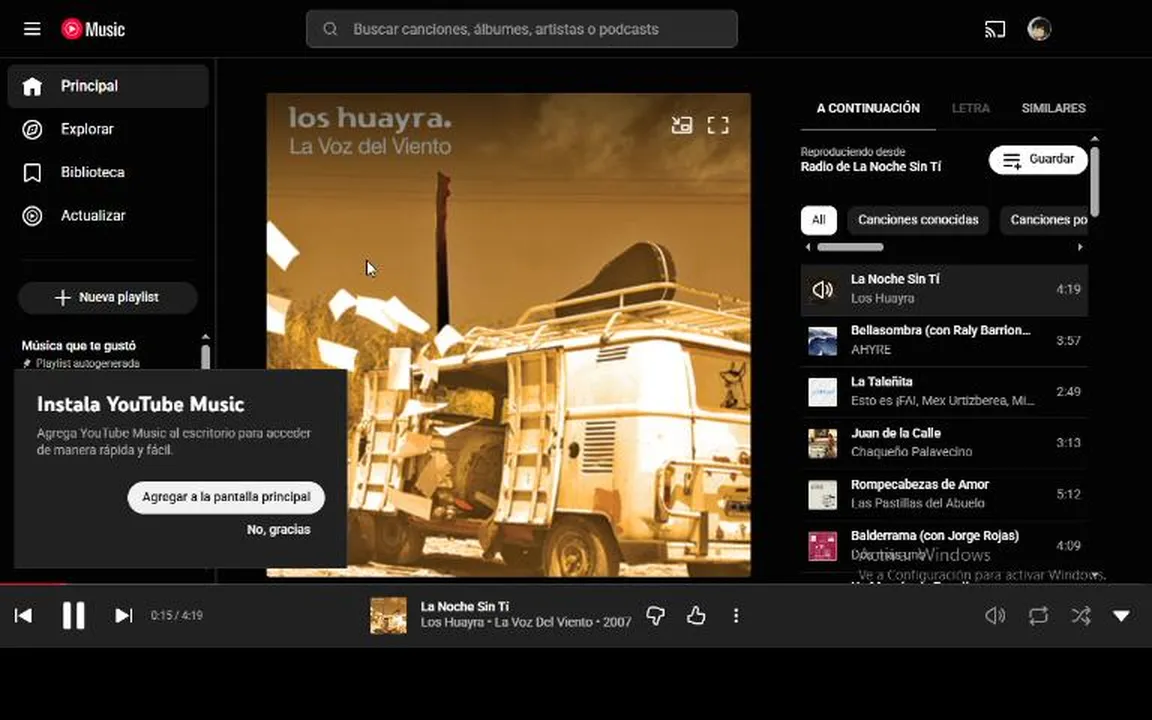Click the filter chips horizontal scrollbar thumb

(x=850, y=248)
